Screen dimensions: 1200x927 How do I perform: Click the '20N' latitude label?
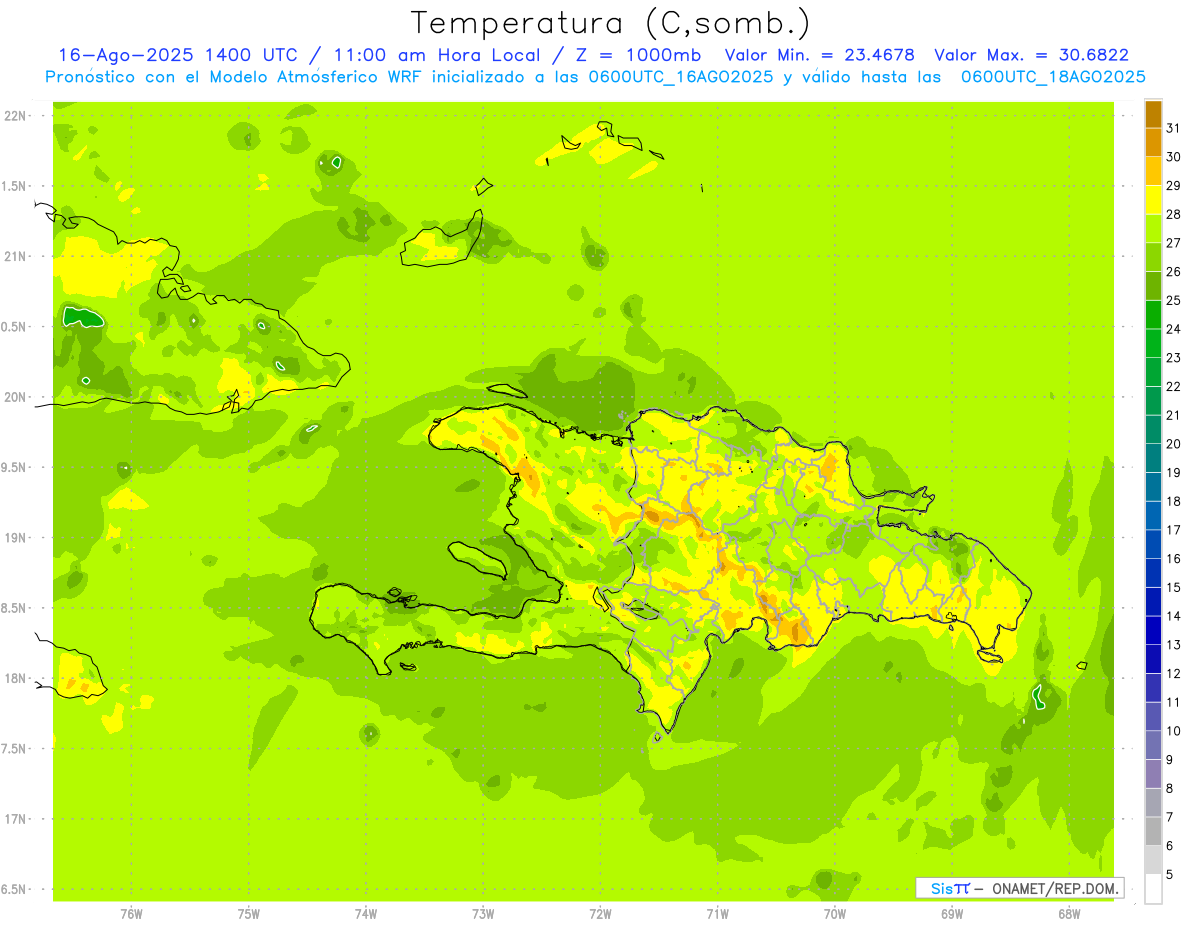(16, 397)
